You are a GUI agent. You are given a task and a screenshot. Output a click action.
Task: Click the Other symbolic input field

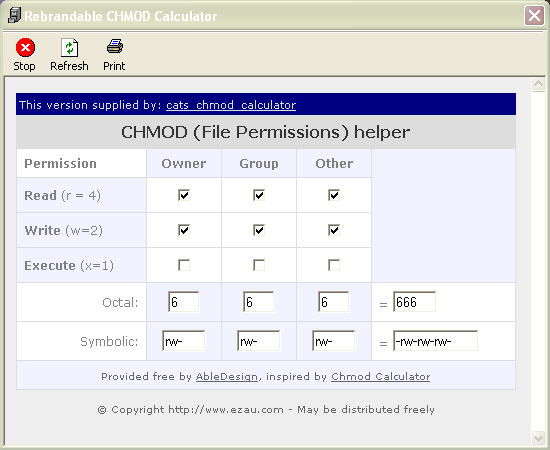coord(334,341)
